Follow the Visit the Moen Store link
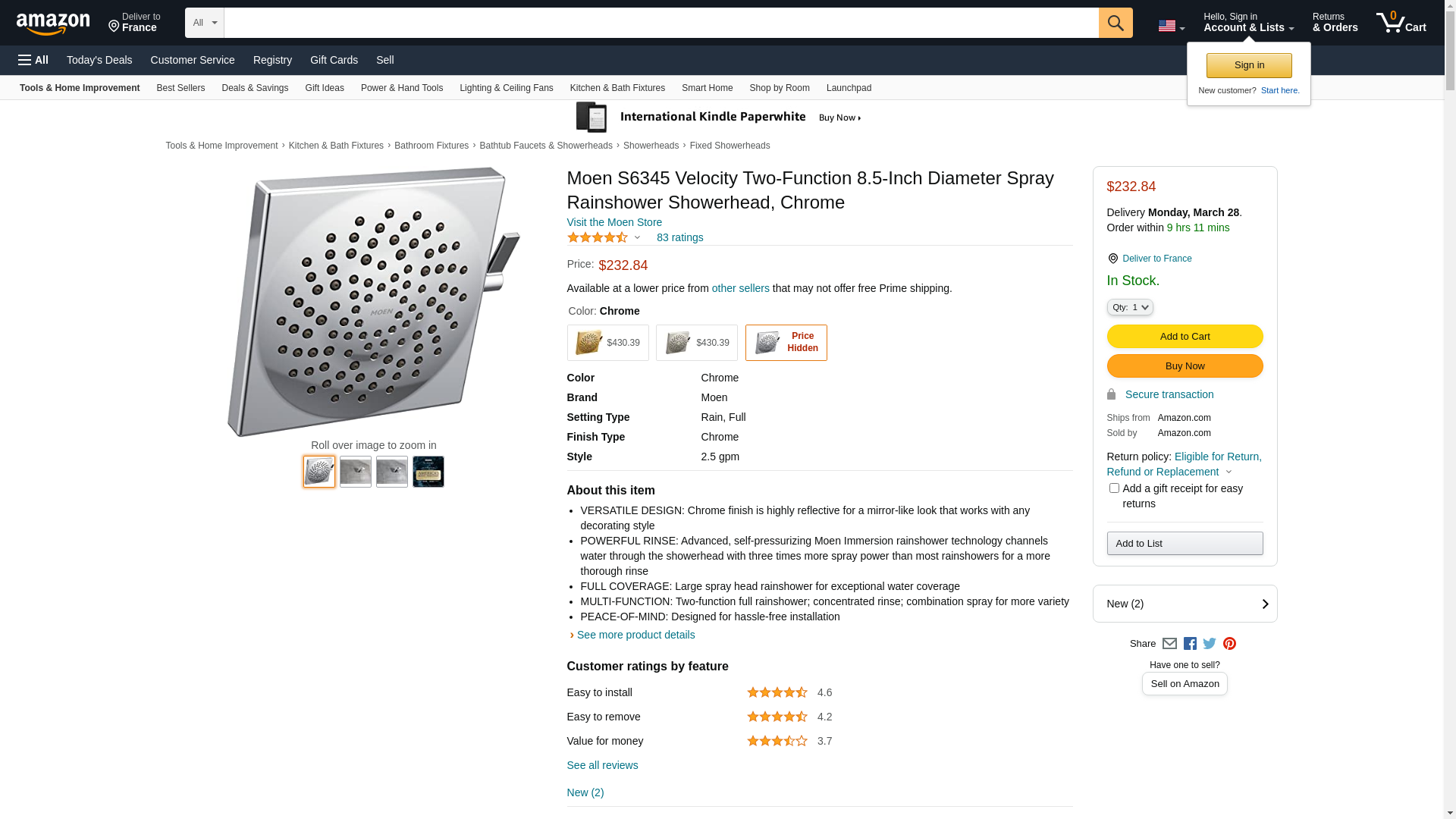 click(614, 222)
